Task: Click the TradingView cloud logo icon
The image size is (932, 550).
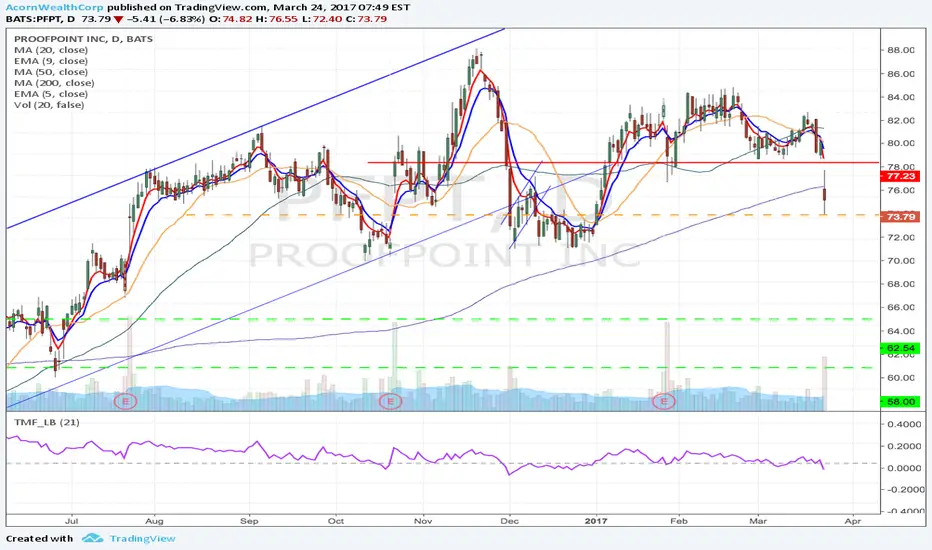Action: click(x=92, y=538)
